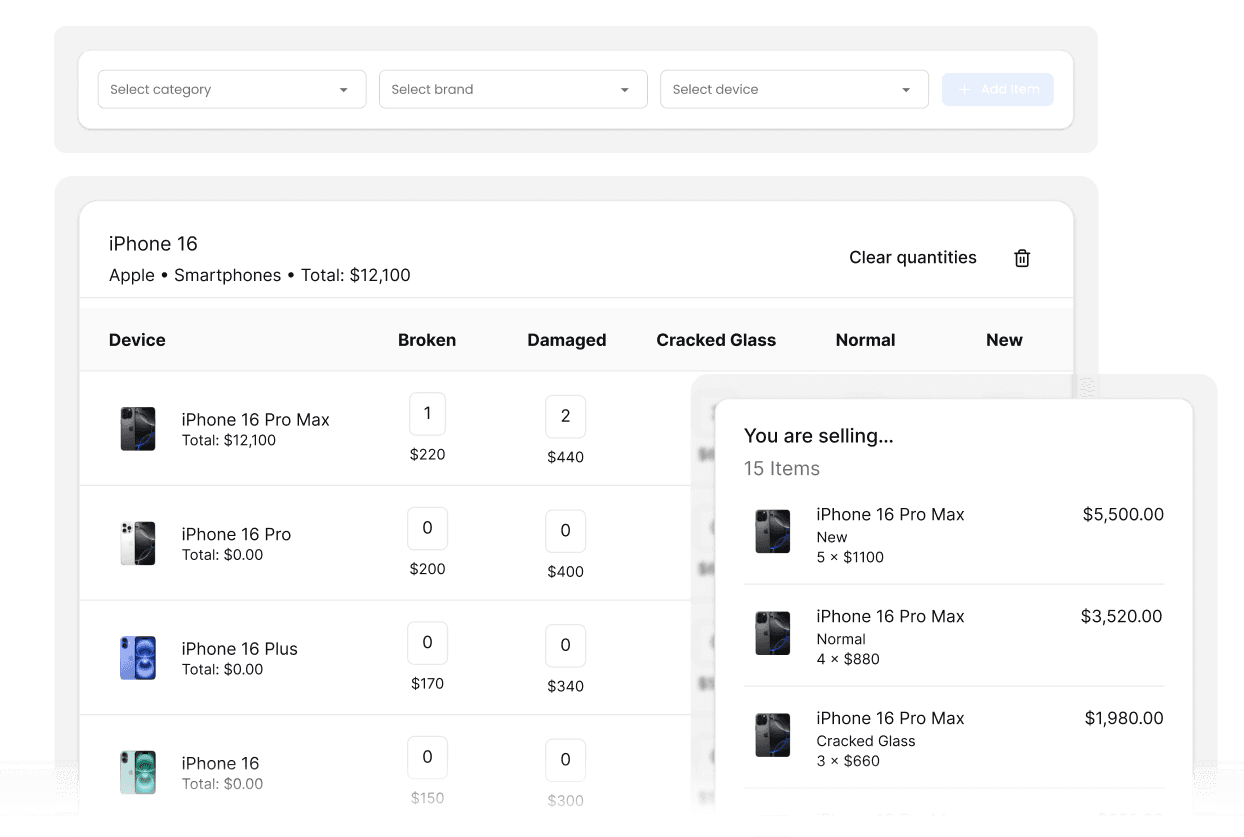The image size is (1244, 837).
Task: Click iPhone 16 Plus Broken quantity field
Action: [427, 643]
